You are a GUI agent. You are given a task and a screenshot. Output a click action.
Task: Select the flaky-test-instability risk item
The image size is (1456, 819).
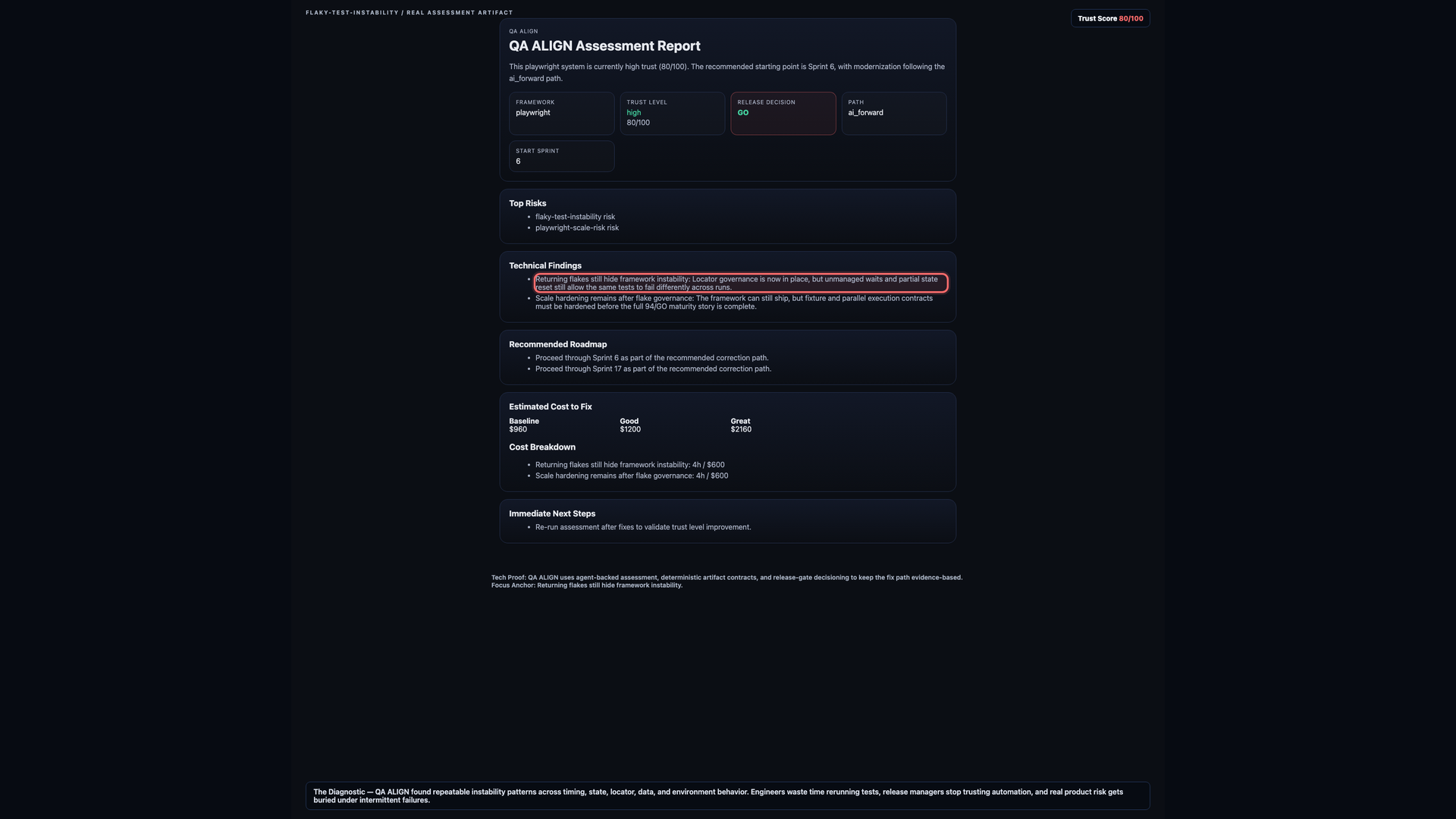click(x=575, y=217)
